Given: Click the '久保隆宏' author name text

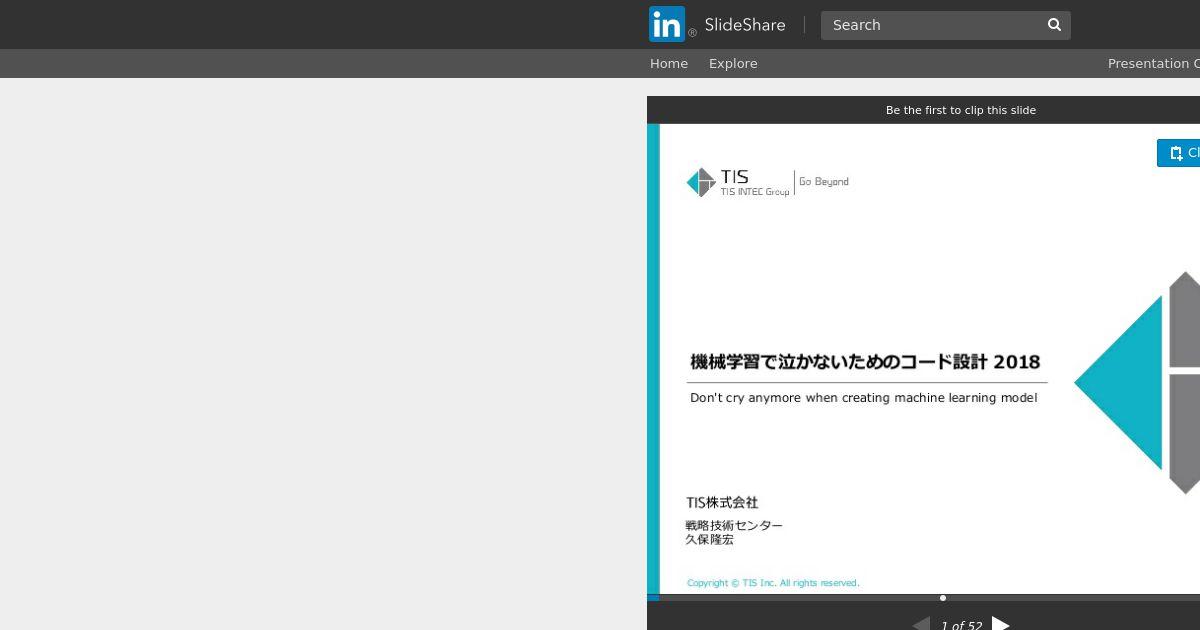Looking at the screenshot, I should pyautogui.click(x=709, y=540).
